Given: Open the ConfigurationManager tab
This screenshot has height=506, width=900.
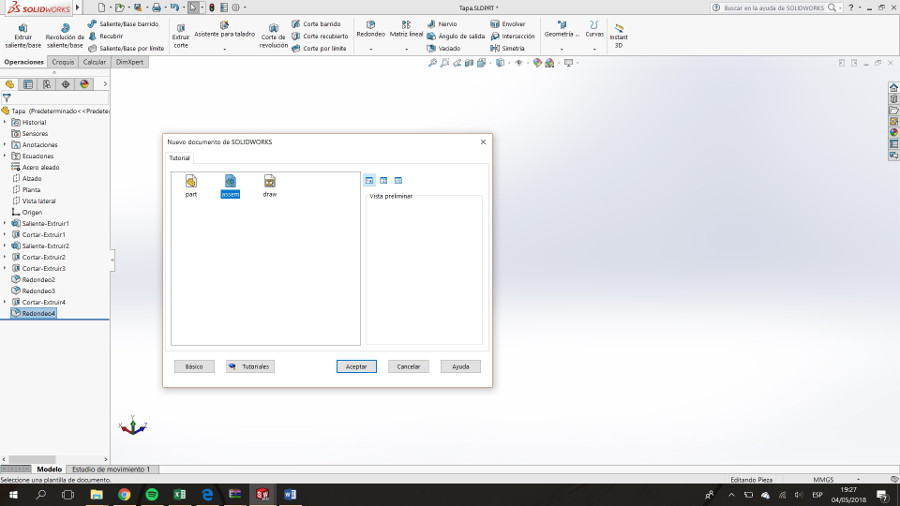Looking at the screenshot, I should (x=47, y=84).
